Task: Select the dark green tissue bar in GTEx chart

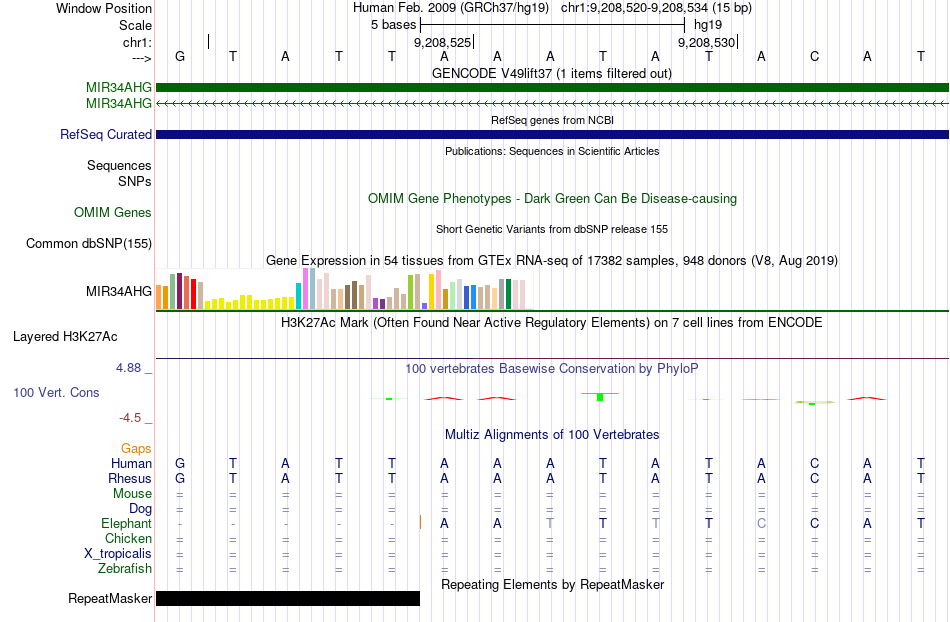Action: [x=508, y=294]
